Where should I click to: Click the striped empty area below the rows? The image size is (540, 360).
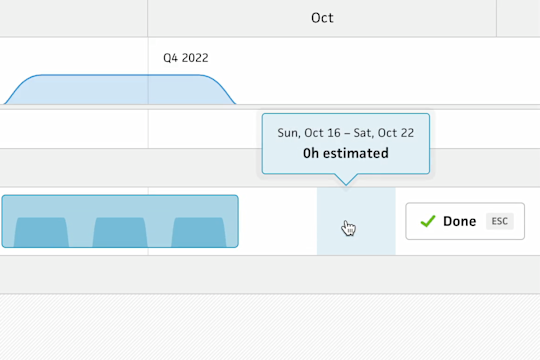pyautogui.click(x=270, y=327)
